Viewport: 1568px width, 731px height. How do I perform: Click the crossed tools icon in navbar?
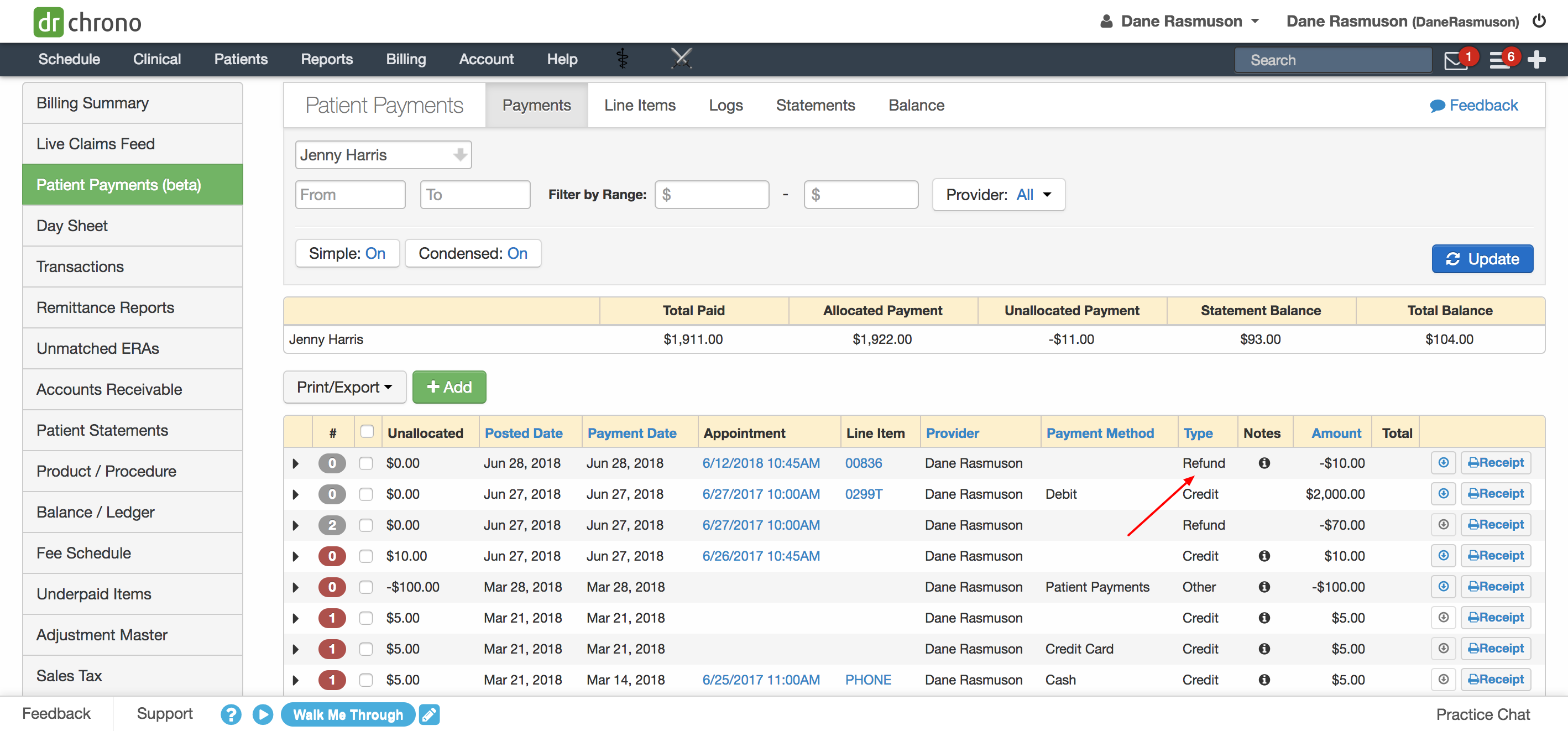pyautogui.click(x=681, y=59)
